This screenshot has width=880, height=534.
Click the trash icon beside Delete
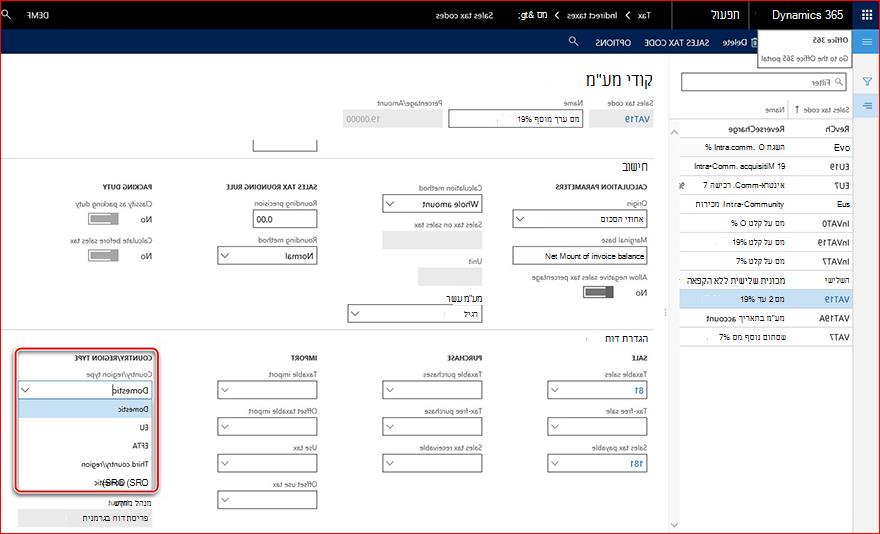754,43
